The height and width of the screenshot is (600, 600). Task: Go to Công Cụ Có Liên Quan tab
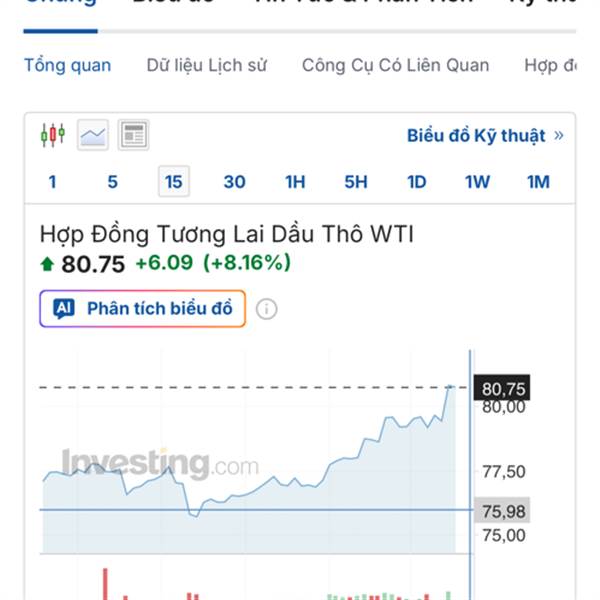(x=395, y=66)
